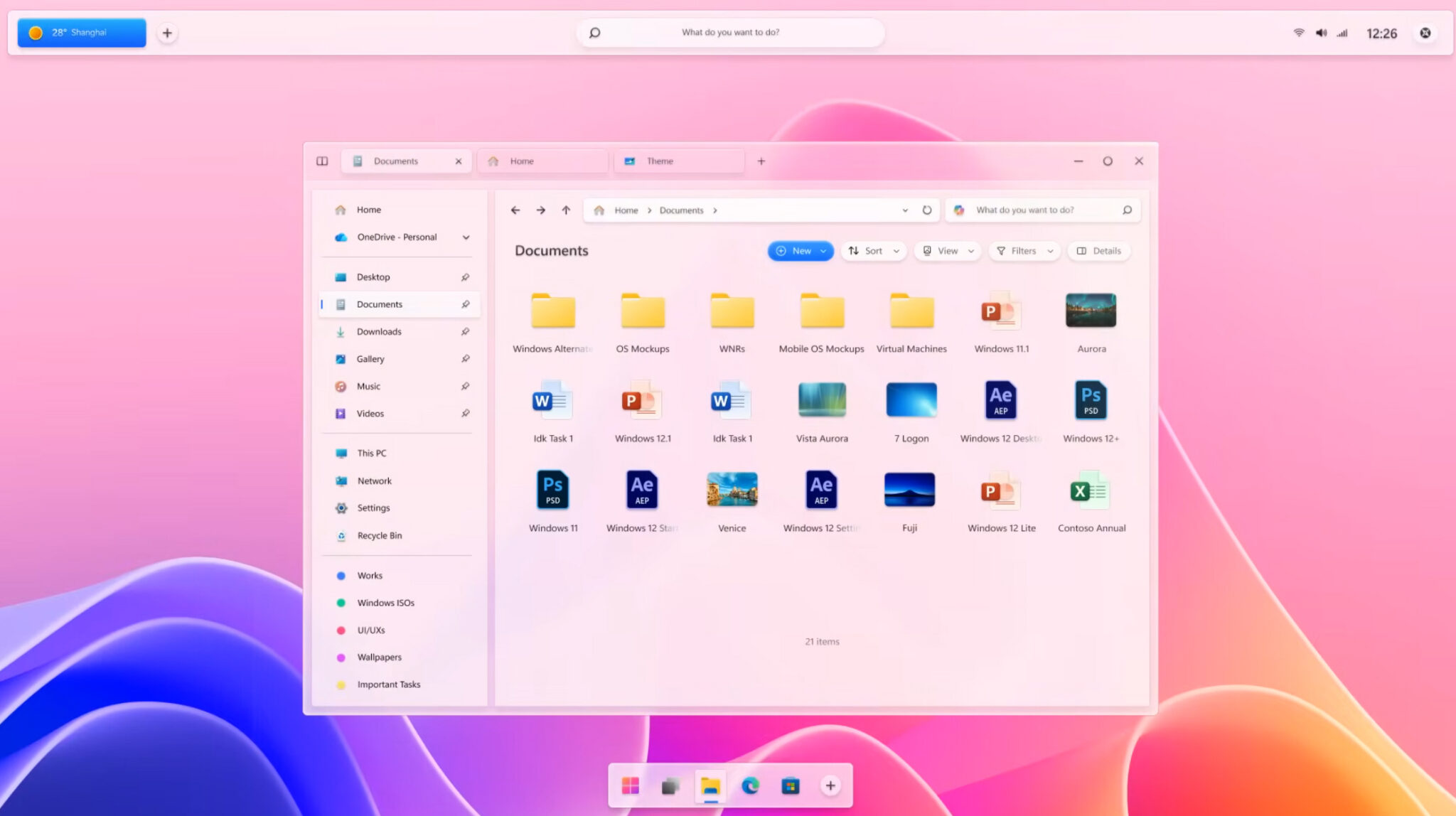This screenshot has width=1456, height=816.
Task: Switch to the Theme tab
Action: point(659,161)
